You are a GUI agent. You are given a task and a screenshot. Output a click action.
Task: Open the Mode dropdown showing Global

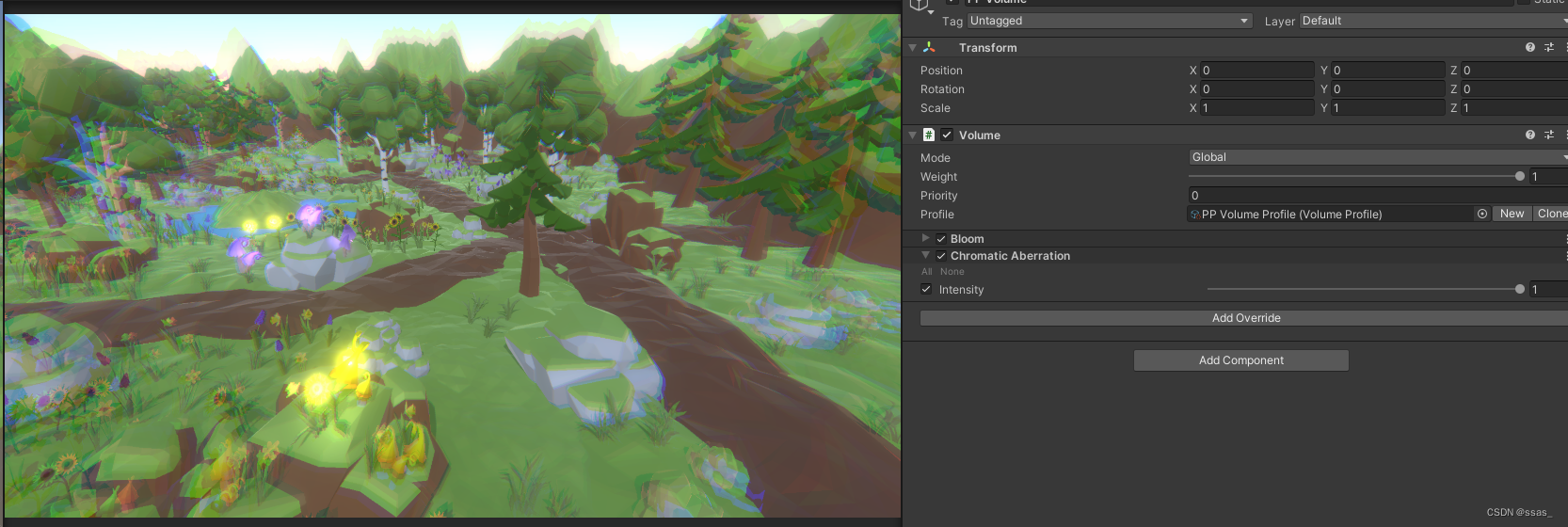1378,157
